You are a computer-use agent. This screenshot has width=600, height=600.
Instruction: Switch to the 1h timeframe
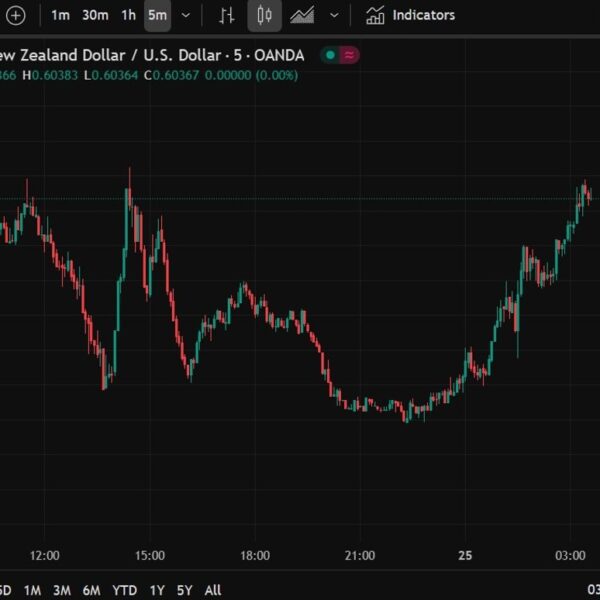tap(128, 15)
